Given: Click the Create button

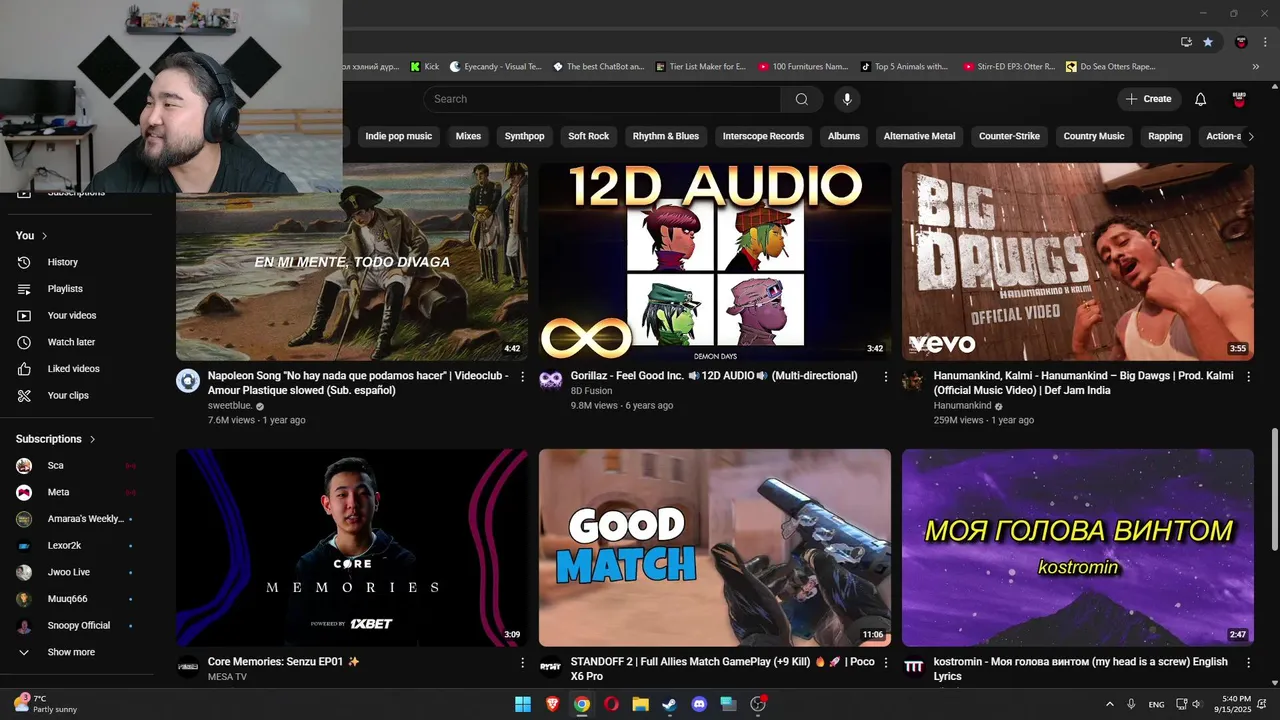Looking at the screenshot, I should (x=1148, y=99).
